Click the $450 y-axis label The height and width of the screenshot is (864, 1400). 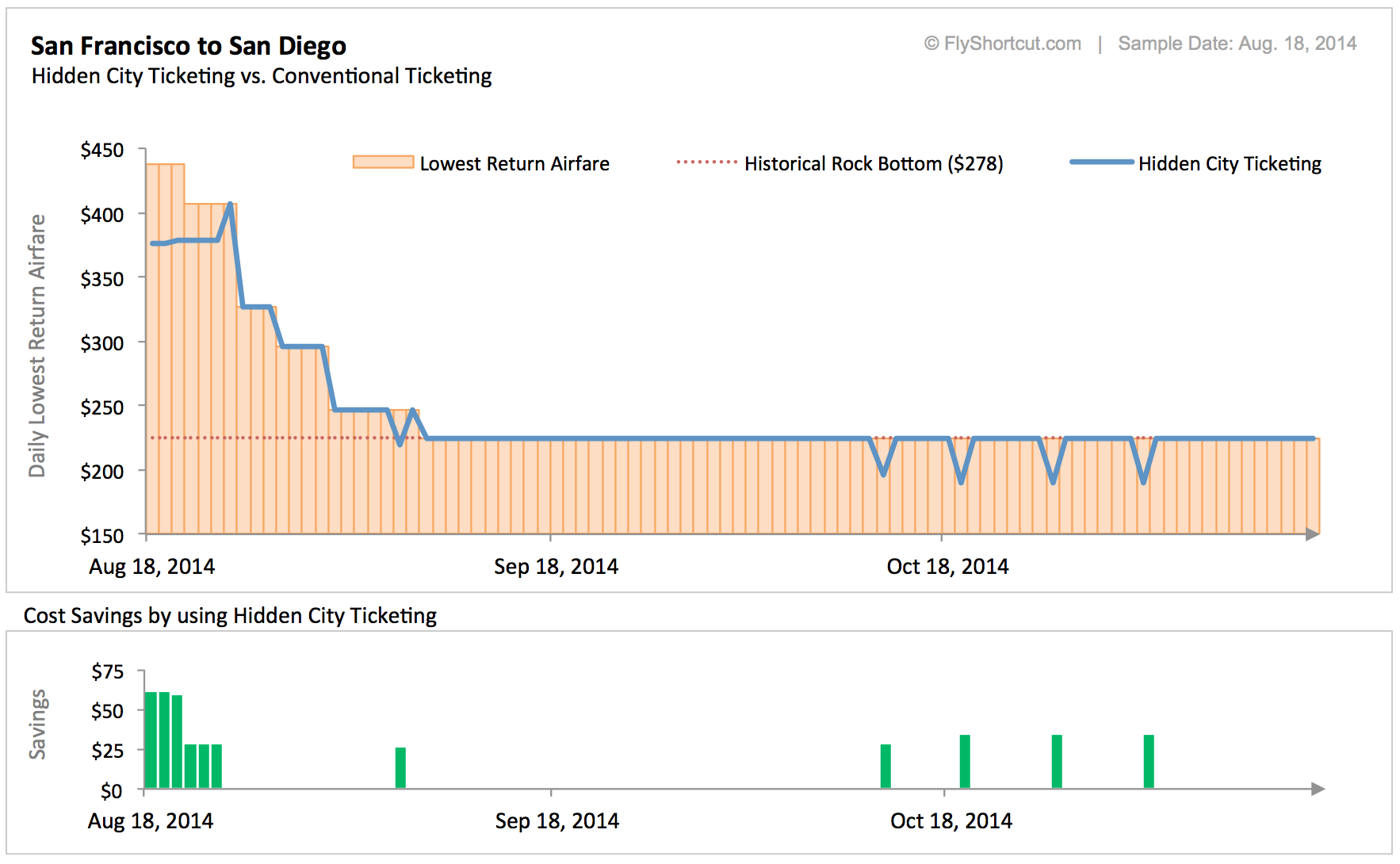[x=102, y=151]
